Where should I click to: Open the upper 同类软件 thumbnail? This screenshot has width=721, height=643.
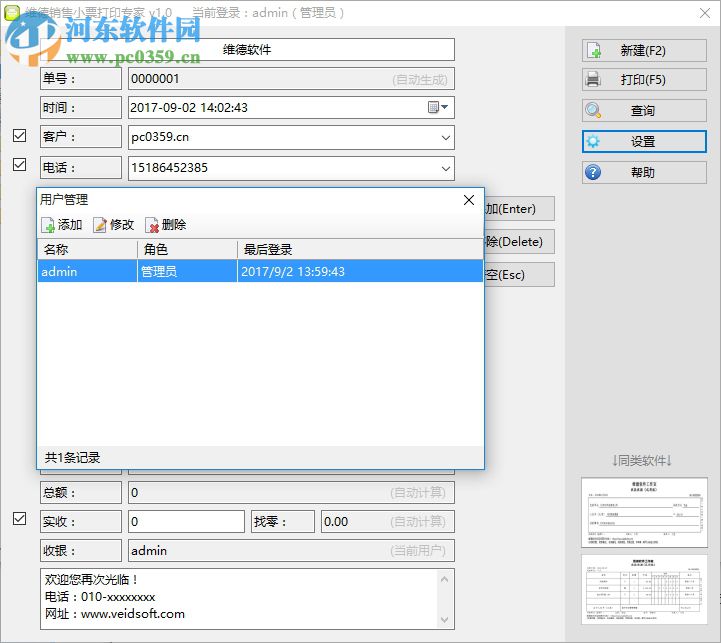[x=644, y=512]
